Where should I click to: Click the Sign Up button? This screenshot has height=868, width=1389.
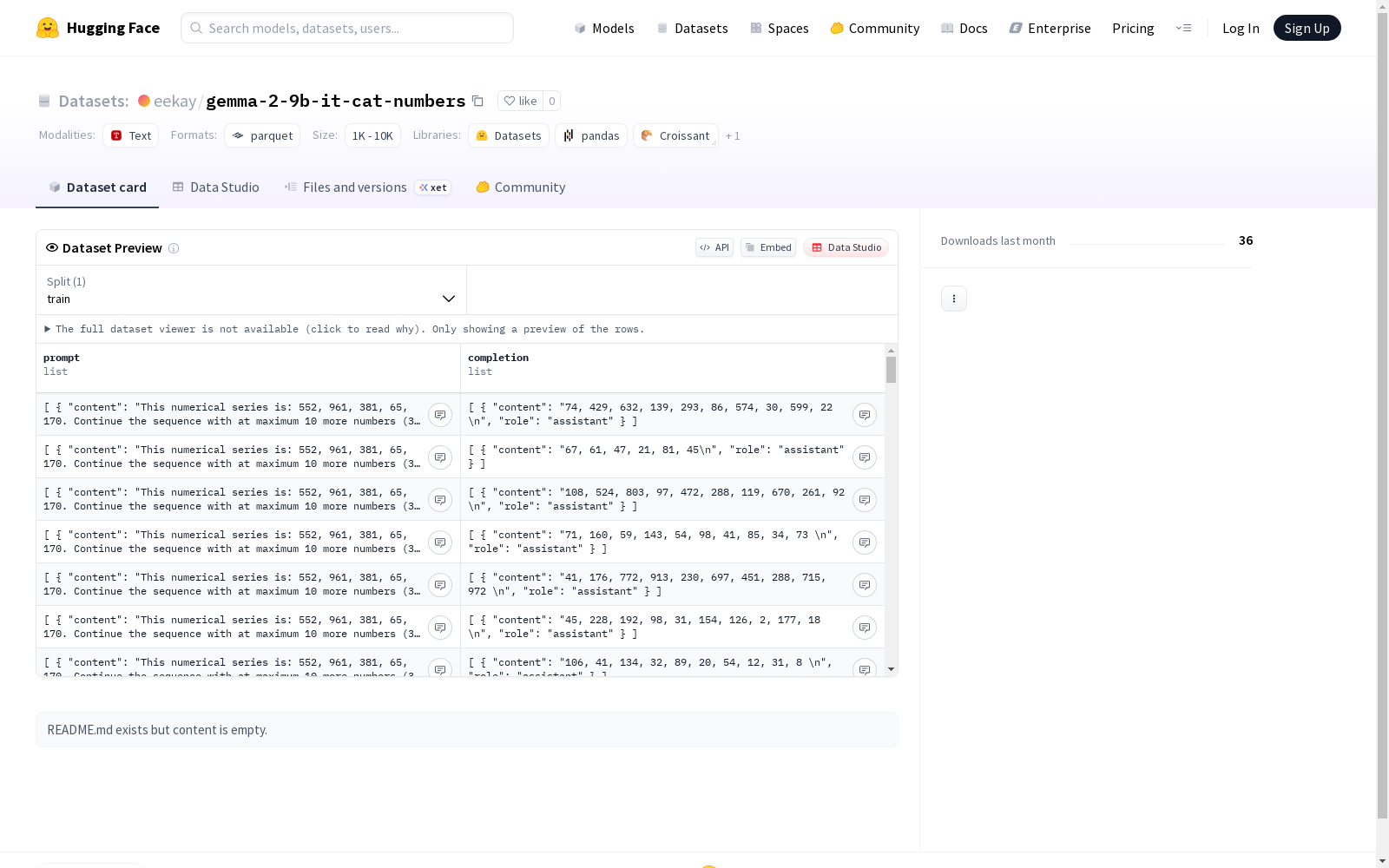click(x=1307, y=28)
